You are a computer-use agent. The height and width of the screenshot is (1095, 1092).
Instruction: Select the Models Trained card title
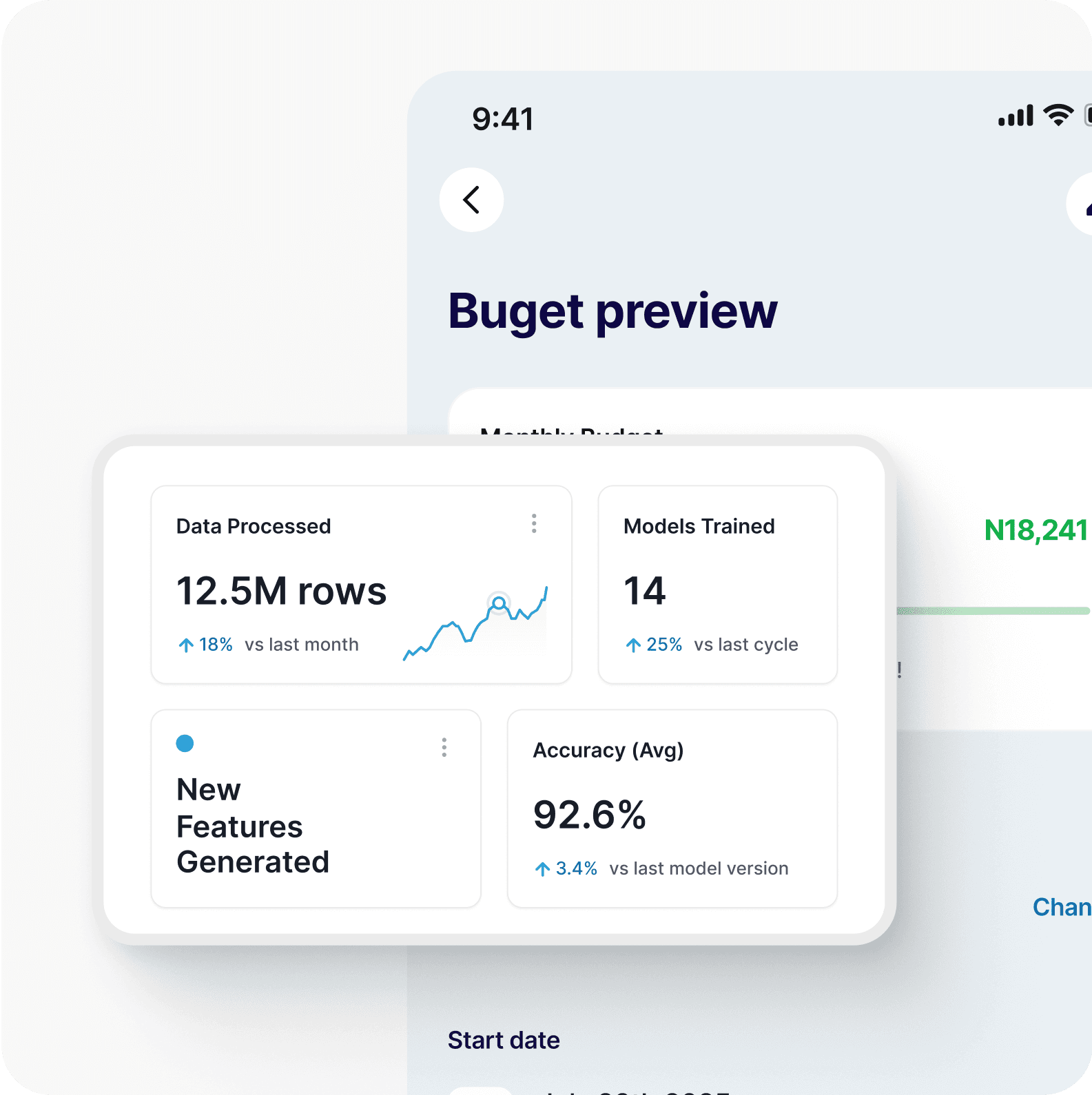click(699, 526)
